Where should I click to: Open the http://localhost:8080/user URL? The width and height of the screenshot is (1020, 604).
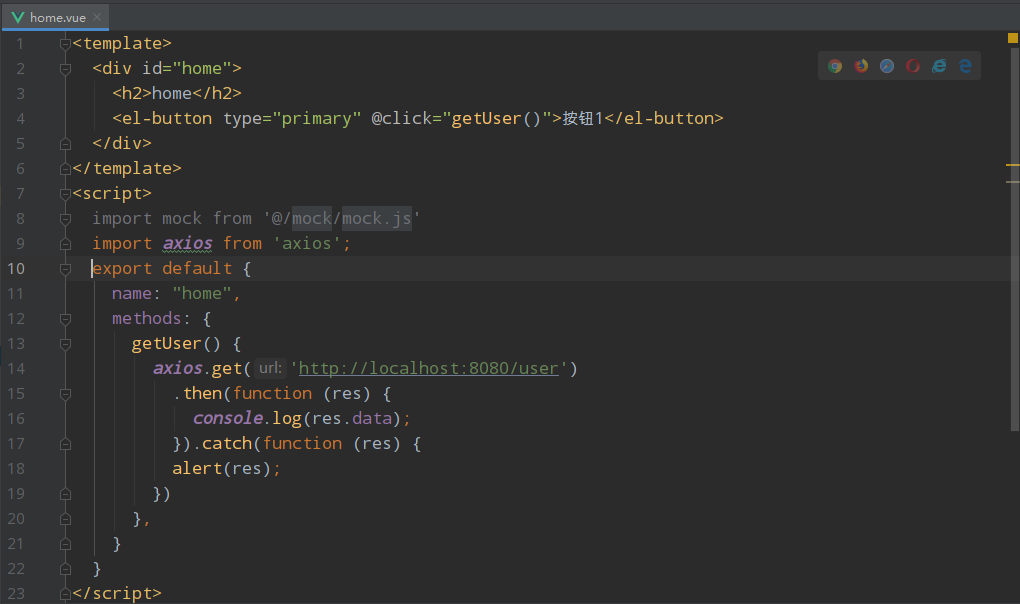(x=428, y=369)
